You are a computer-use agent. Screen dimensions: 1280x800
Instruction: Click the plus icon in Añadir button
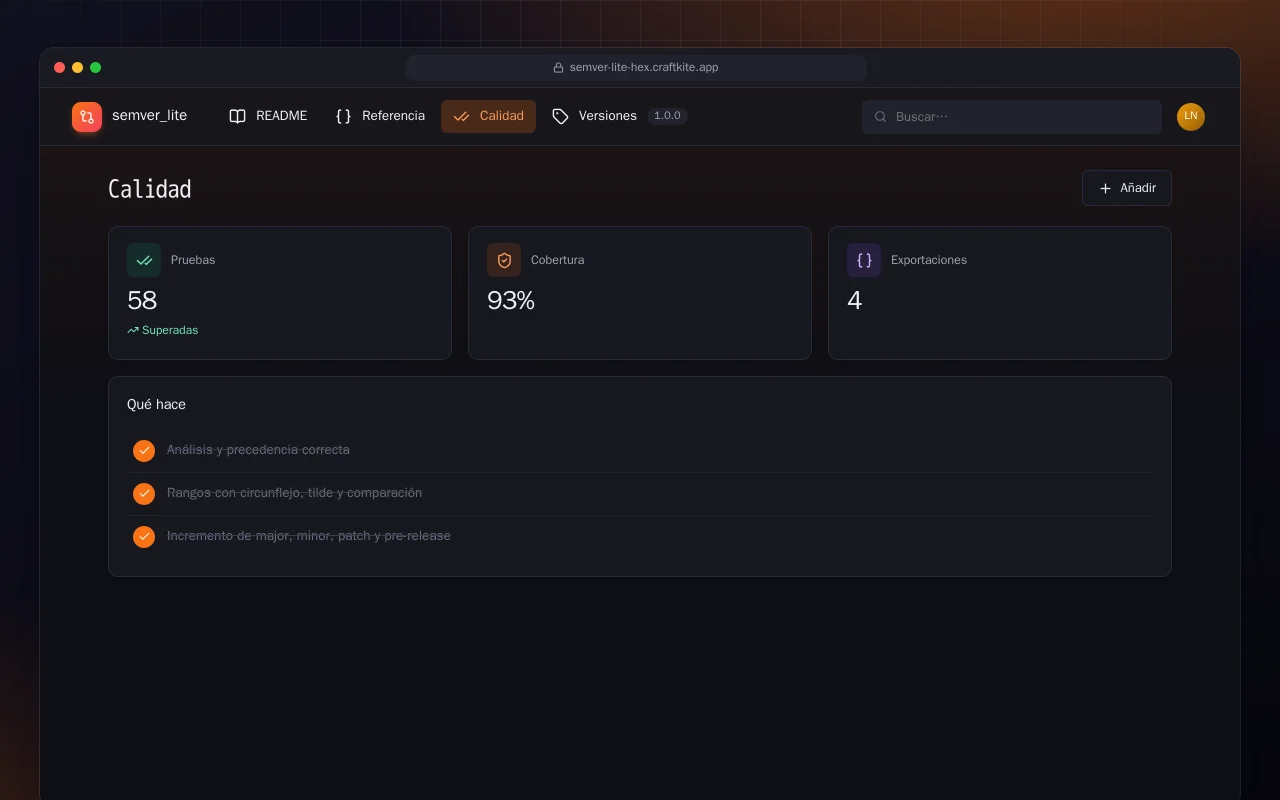[x=1105, y=188]
